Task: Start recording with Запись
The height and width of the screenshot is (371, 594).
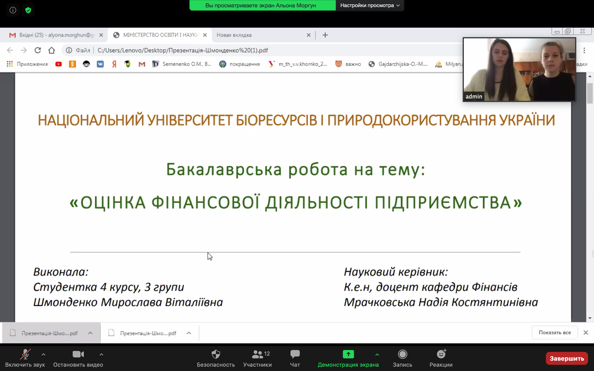Action: coord(402,358)
